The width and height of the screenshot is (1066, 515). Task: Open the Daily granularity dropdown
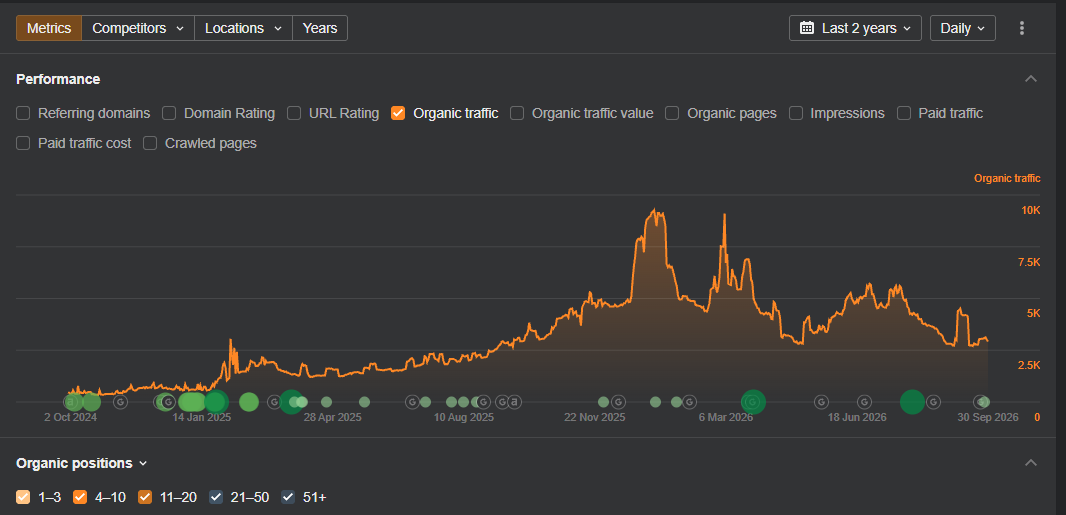click(x=963, y=28)
